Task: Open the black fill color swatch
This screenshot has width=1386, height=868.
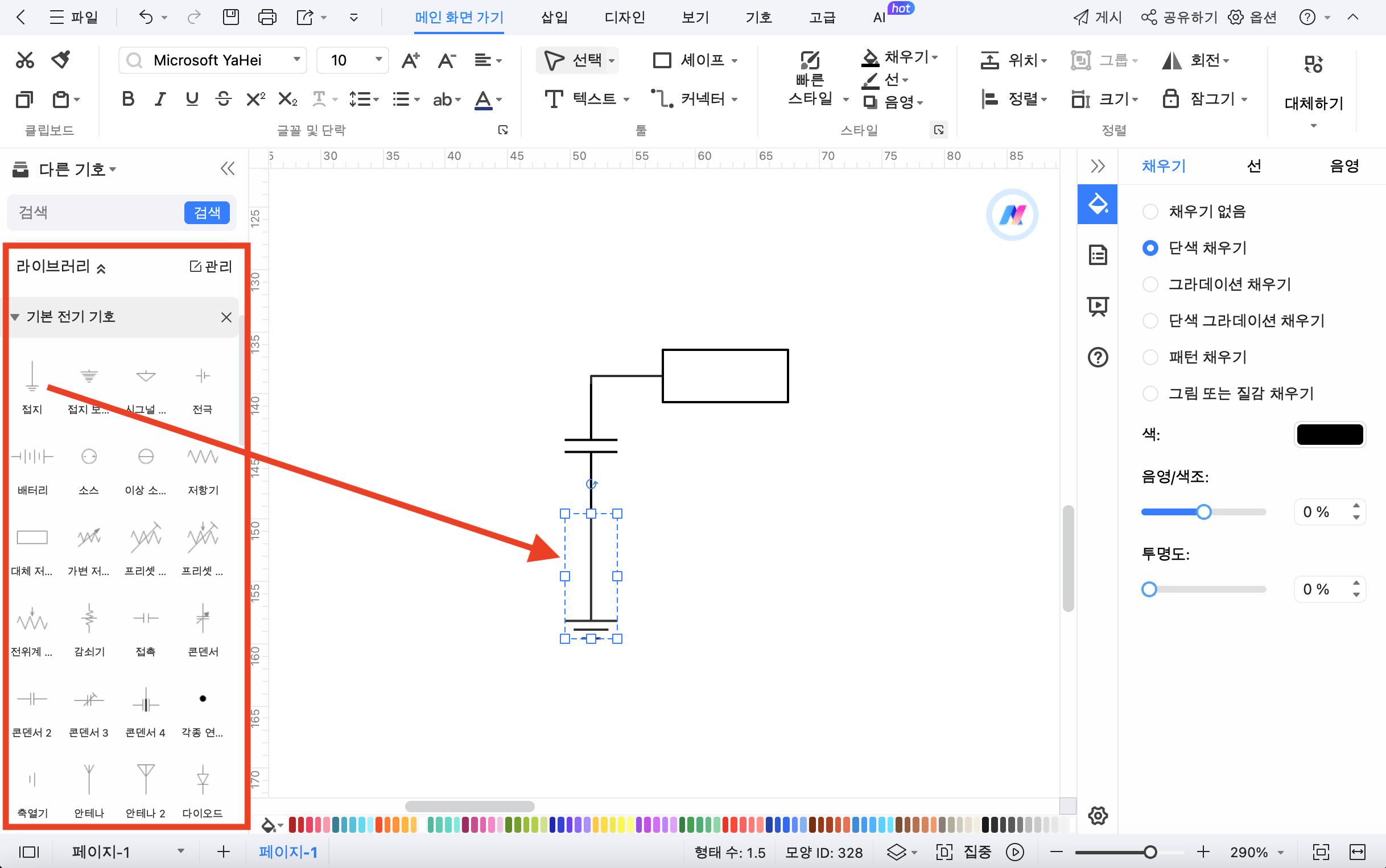Action: [x=1330, y=435]
